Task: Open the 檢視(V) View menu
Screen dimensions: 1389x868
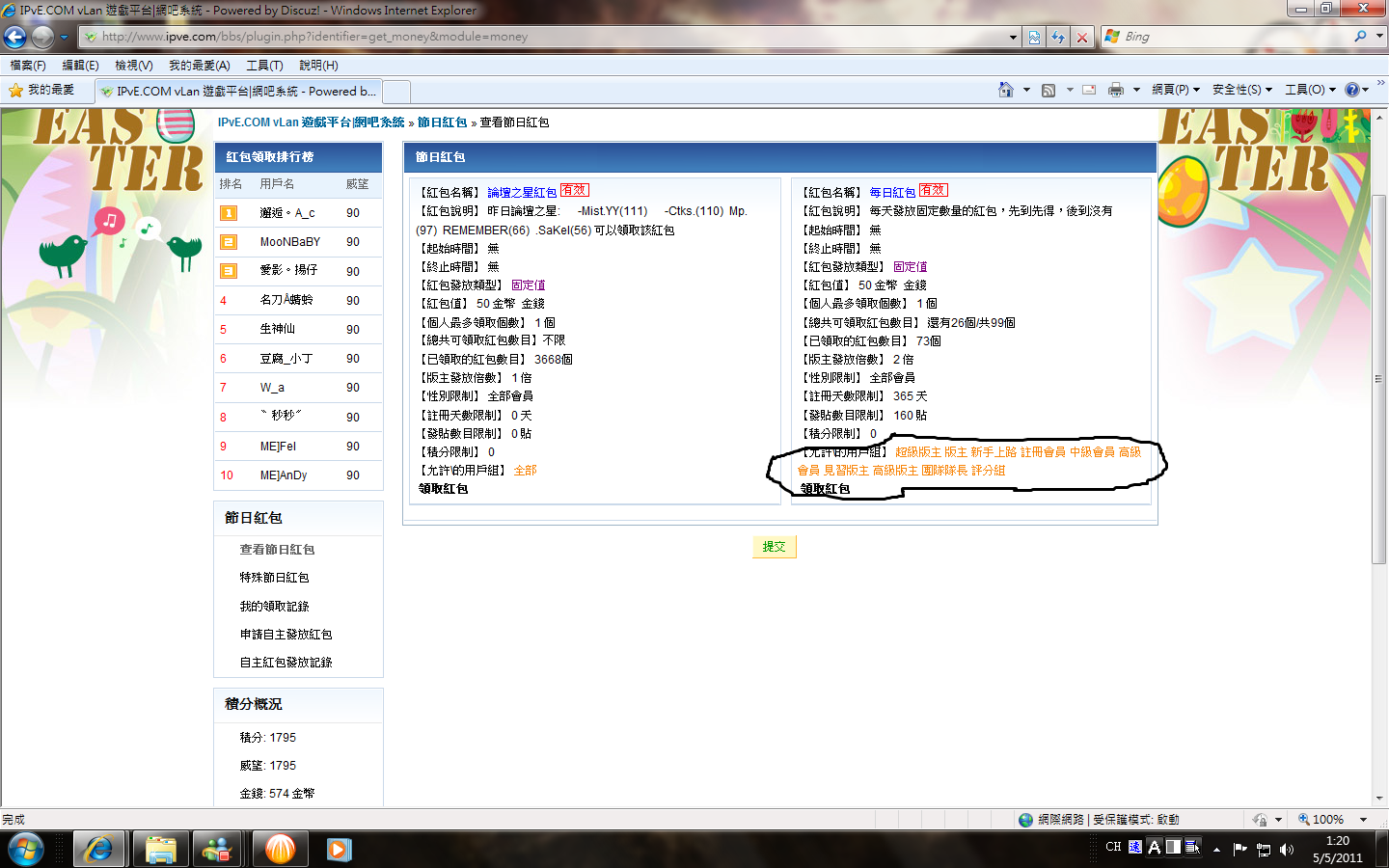Action: [133, 66]
